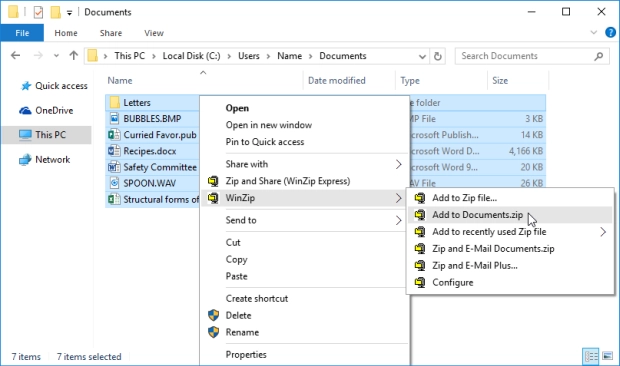Screen dimensions: 620x366
Task: Go up one folder level with Up arrow
Action: 74,56
